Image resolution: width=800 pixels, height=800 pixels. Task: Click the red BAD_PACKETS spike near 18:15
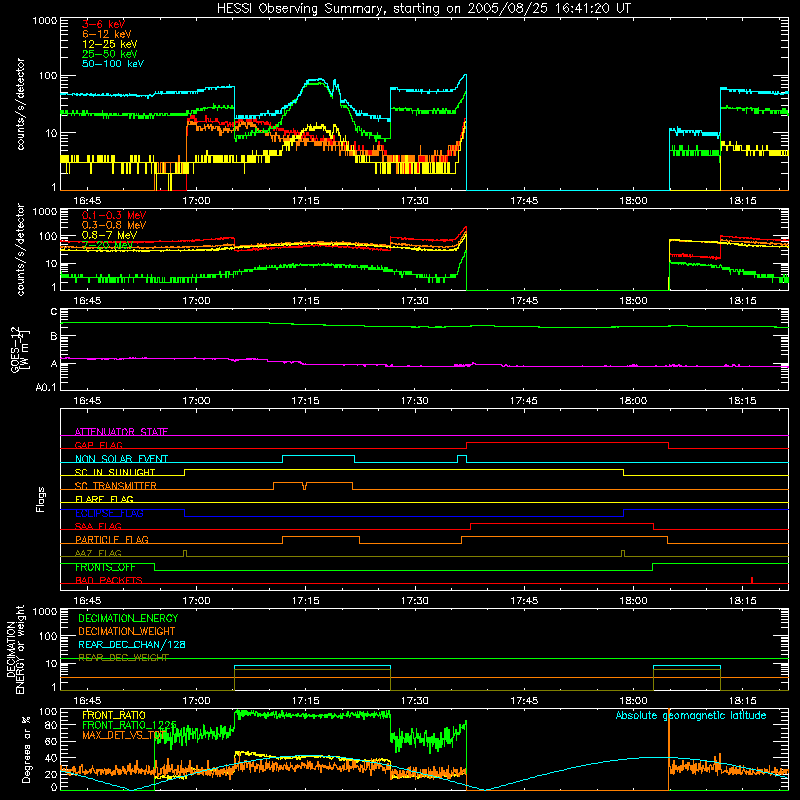tap(752, 580)
